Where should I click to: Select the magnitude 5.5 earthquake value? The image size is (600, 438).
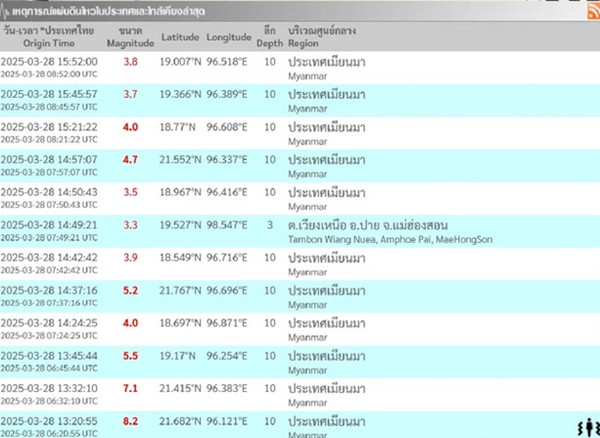(130, 356)
